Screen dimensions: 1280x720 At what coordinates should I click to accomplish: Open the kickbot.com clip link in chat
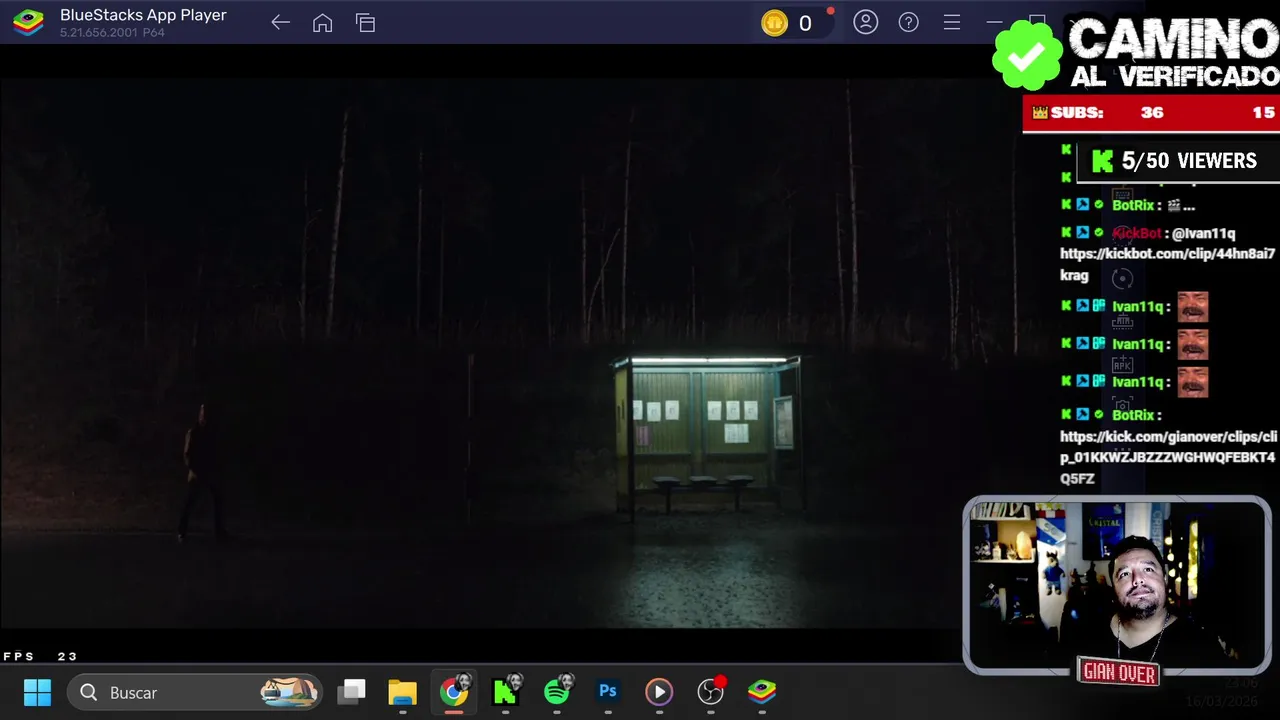click(x=1167, y=264)
